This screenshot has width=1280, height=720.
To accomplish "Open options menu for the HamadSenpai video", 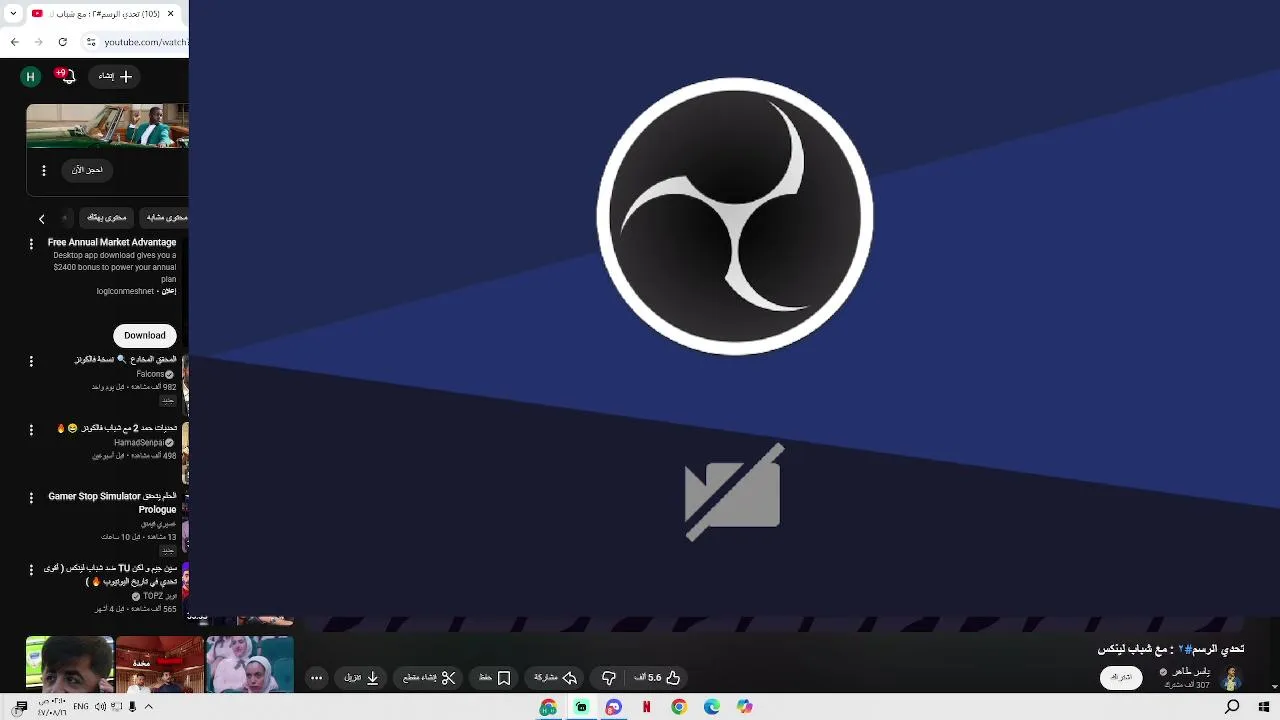I will [x=31, y=429].
